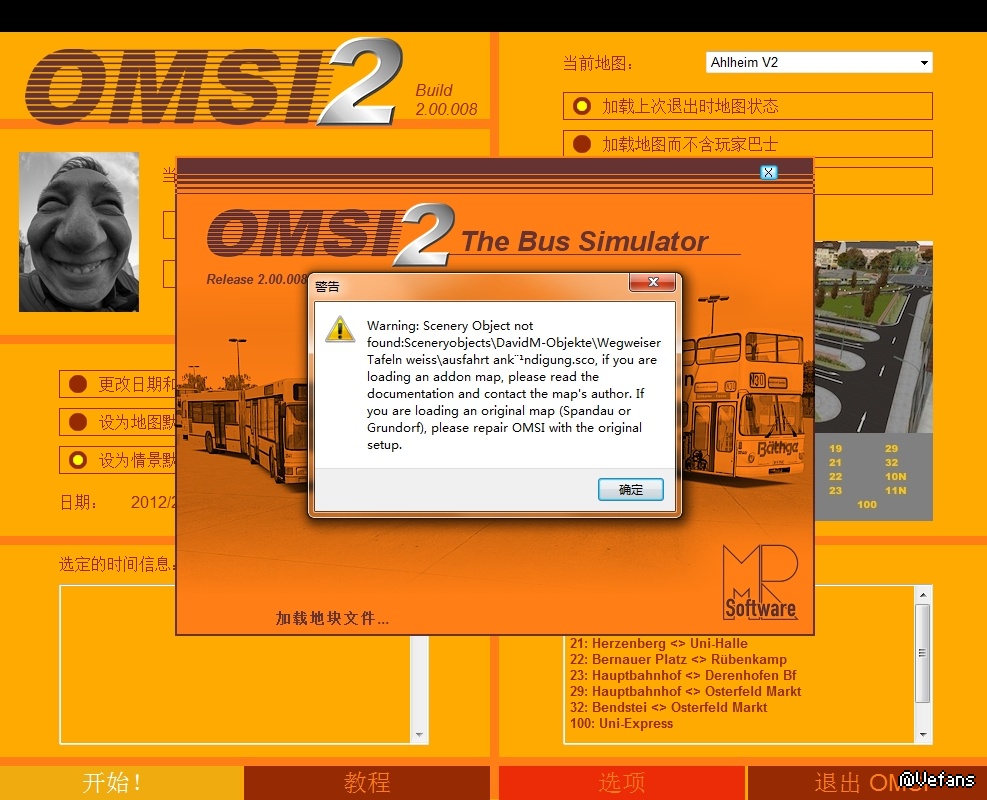Image resolution: width=987 pixels, height=800 pixels.
Task: Click line number 10N in map legend
Action: pos(895,476)
